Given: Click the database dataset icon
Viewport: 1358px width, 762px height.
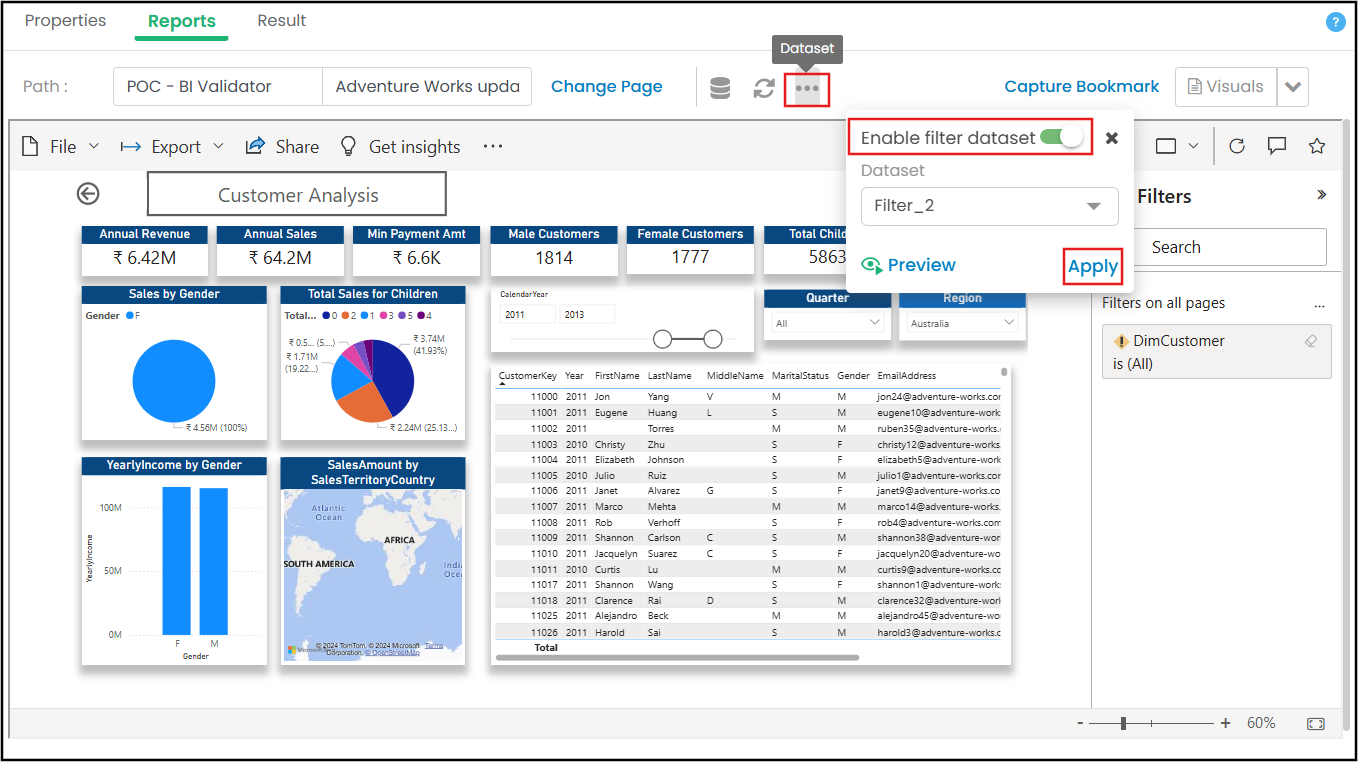Looking at the screenshot, I should (719, 88).
